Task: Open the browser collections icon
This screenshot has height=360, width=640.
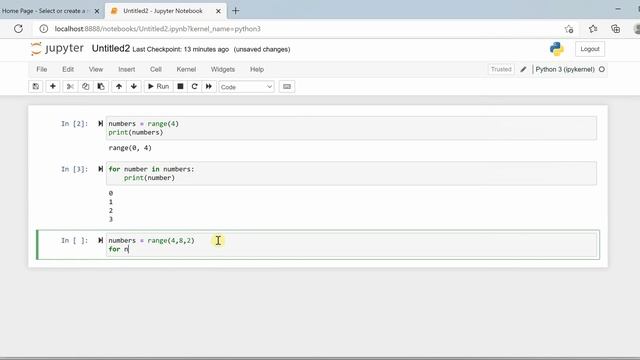Action: (616, 29)
